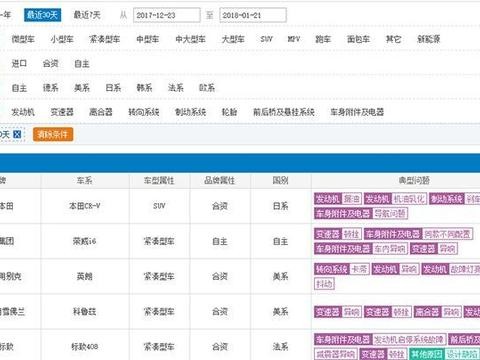Click the 典型问题 column header
Screen dimensions: 480x360
(414, 181)
